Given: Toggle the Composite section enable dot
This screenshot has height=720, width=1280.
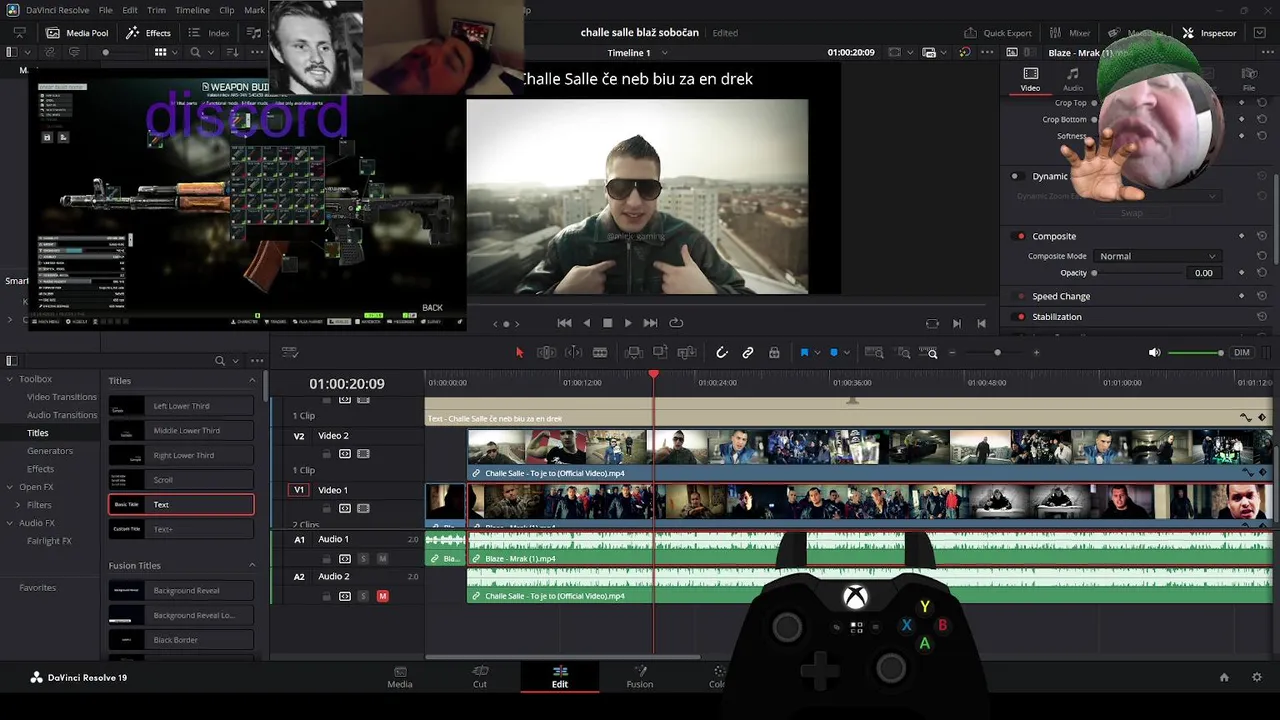Looking at the screenshot, I should tap(1020, 237).
